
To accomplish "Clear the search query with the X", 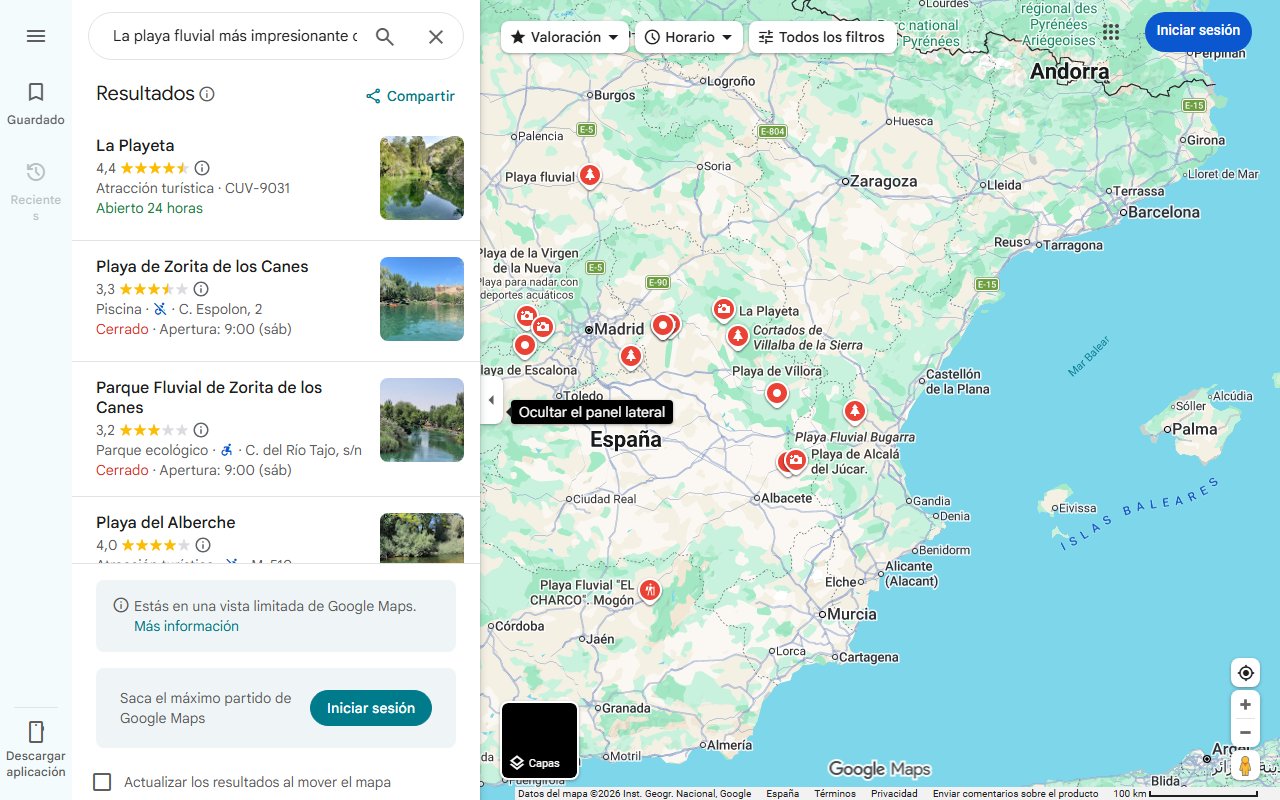I will pyautogui.click(x=436, y=36).
